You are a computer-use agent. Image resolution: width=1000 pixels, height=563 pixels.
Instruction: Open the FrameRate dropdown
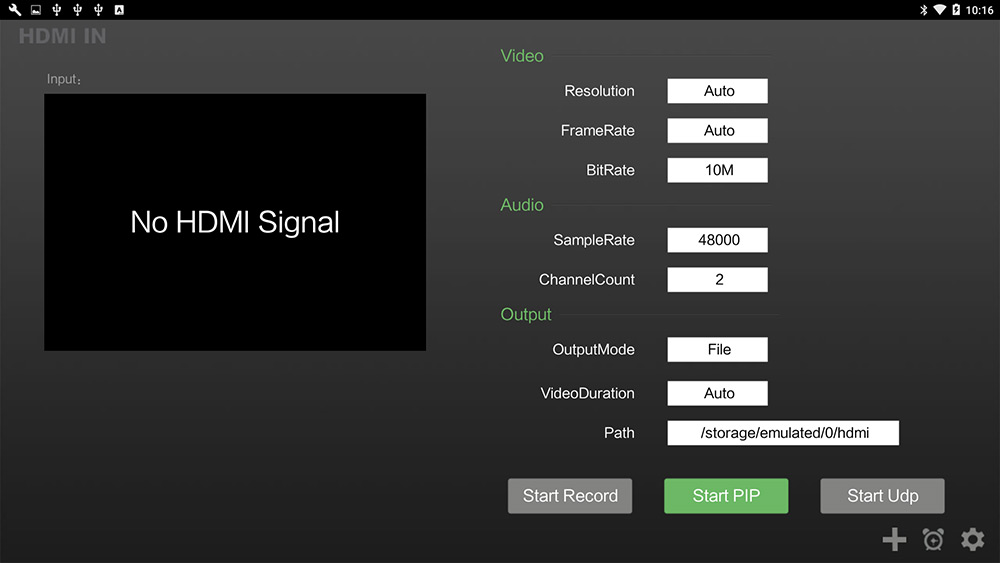pyautogui.click(x=717, y=131)
